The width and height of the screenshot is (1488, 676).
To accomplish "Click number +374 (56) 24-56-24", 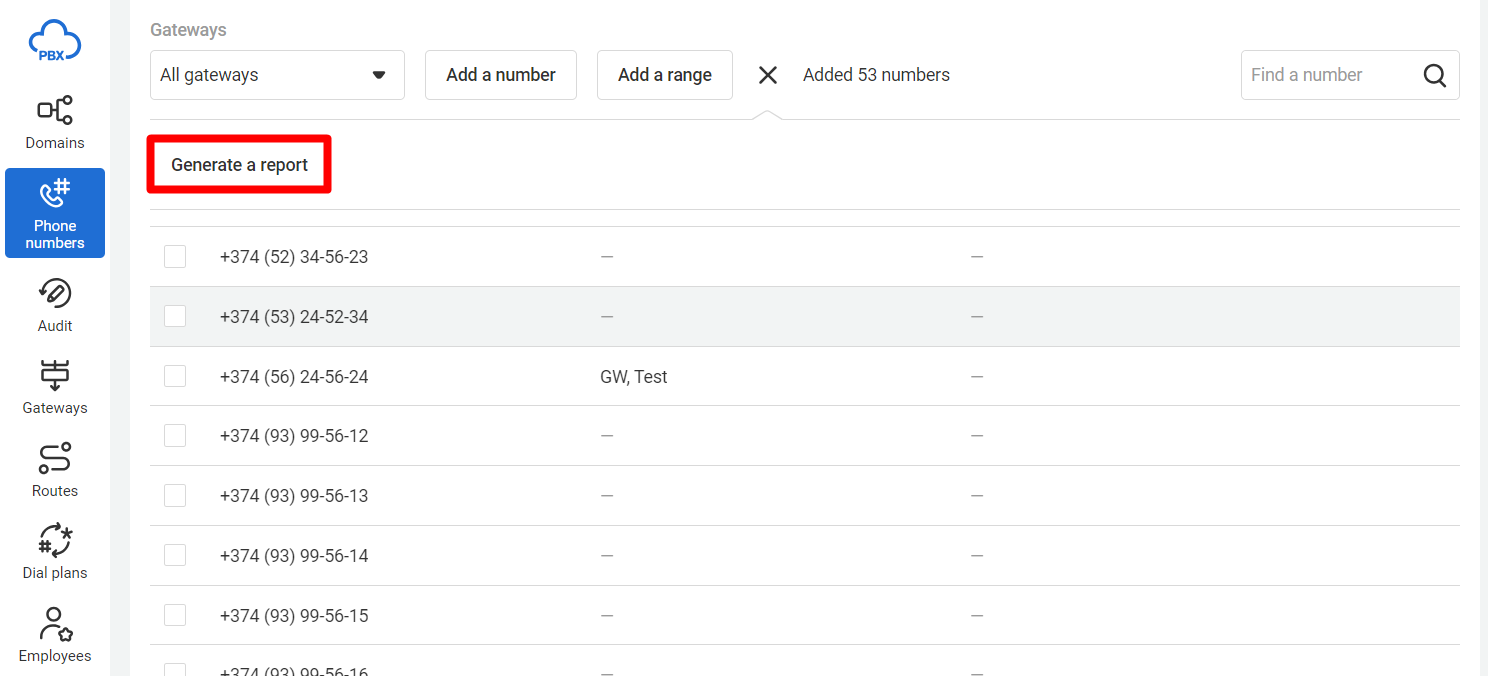I will pos(294,377).
